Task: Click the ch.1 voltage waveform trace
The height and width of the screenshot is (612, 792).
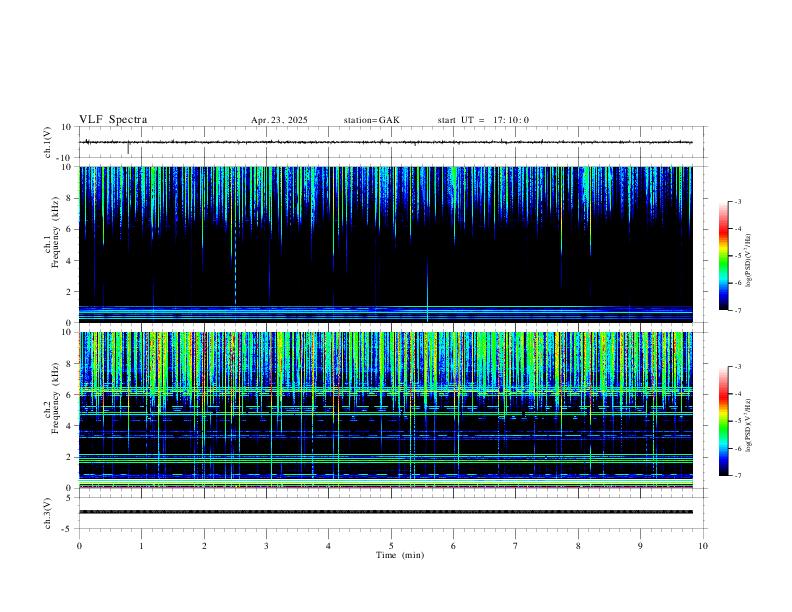Action: click(385, 142)
